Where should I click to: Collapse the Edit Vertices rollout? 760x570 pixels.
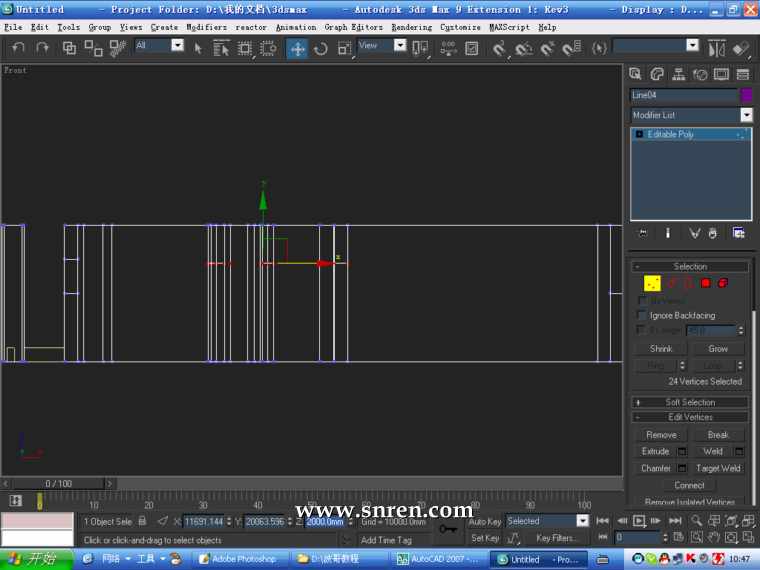[690, 417]
